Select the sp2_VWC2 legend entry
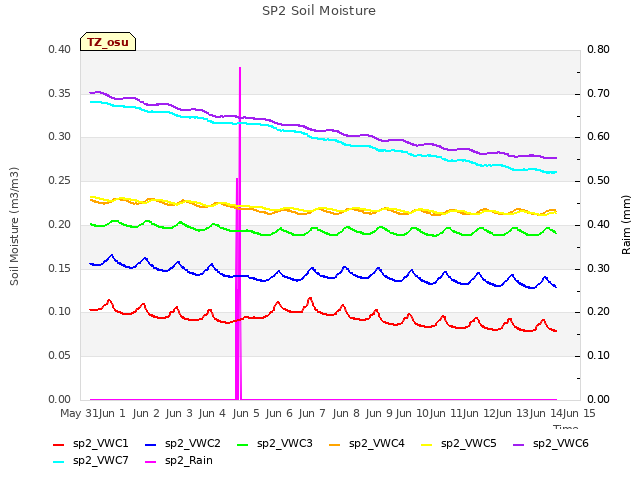This screenshot has width=640, height=480. pos(182,444)
